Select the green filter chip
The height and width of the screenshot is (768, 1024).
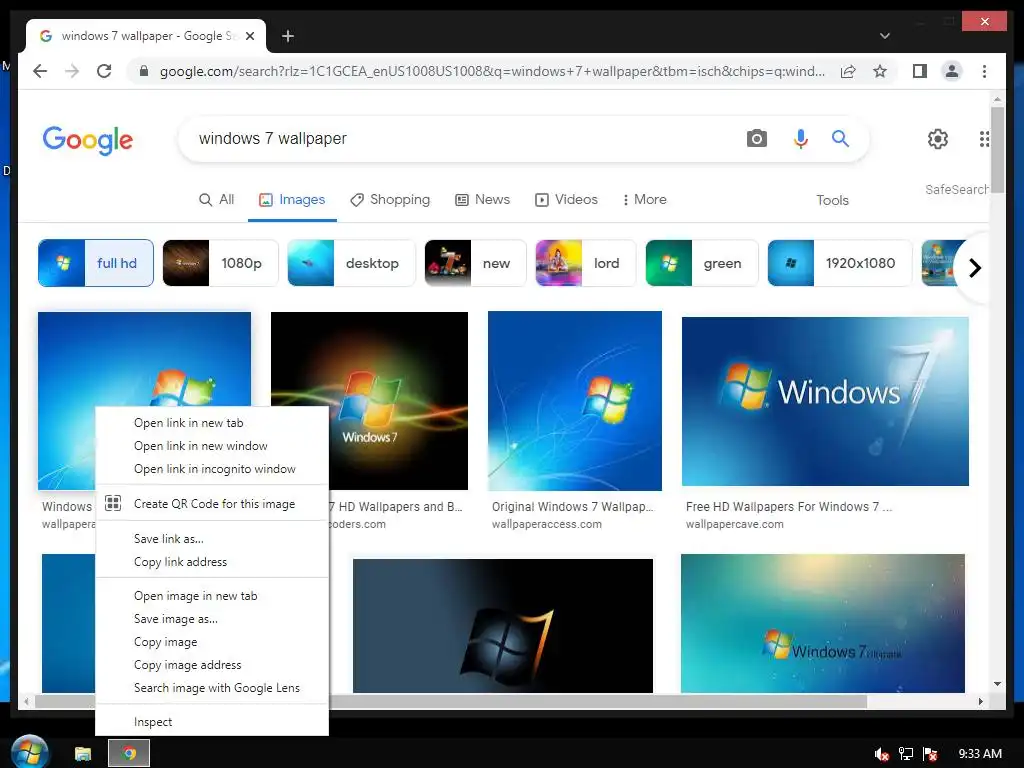click(x=702, y=263)
